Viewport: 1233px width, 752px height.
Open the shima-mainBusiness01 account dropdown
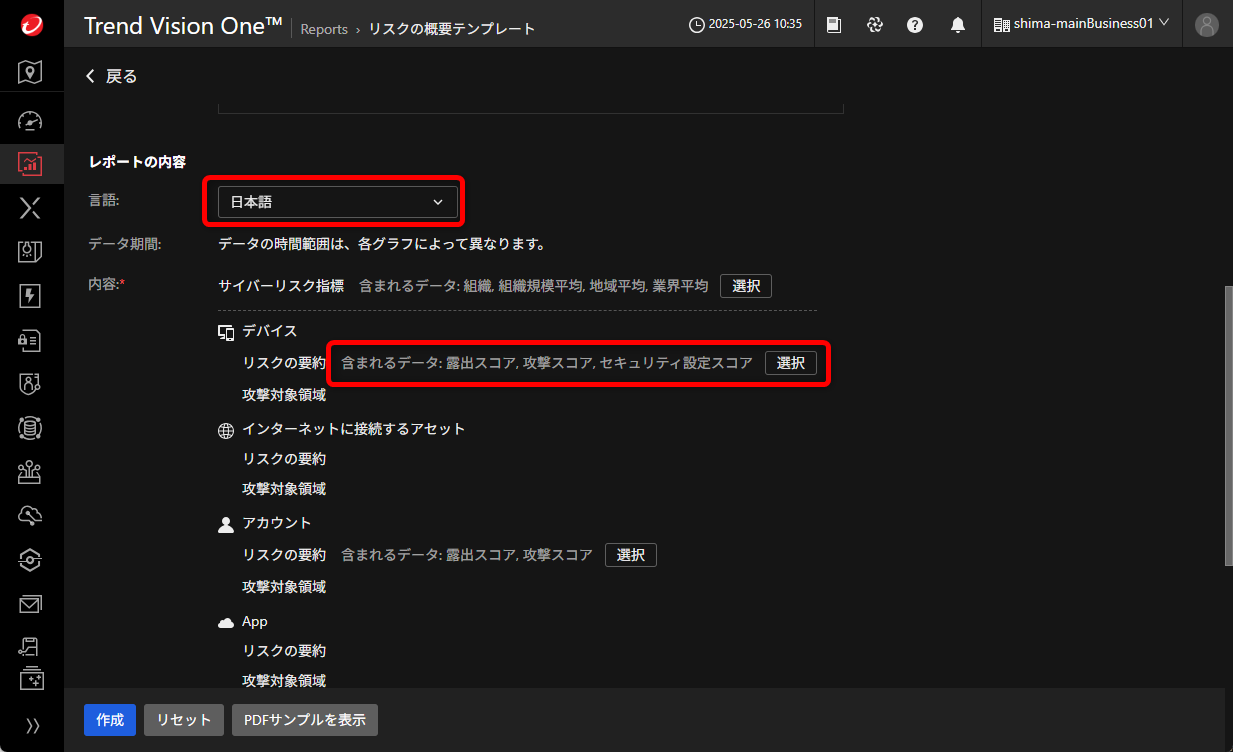click(x=1082, y=24)
